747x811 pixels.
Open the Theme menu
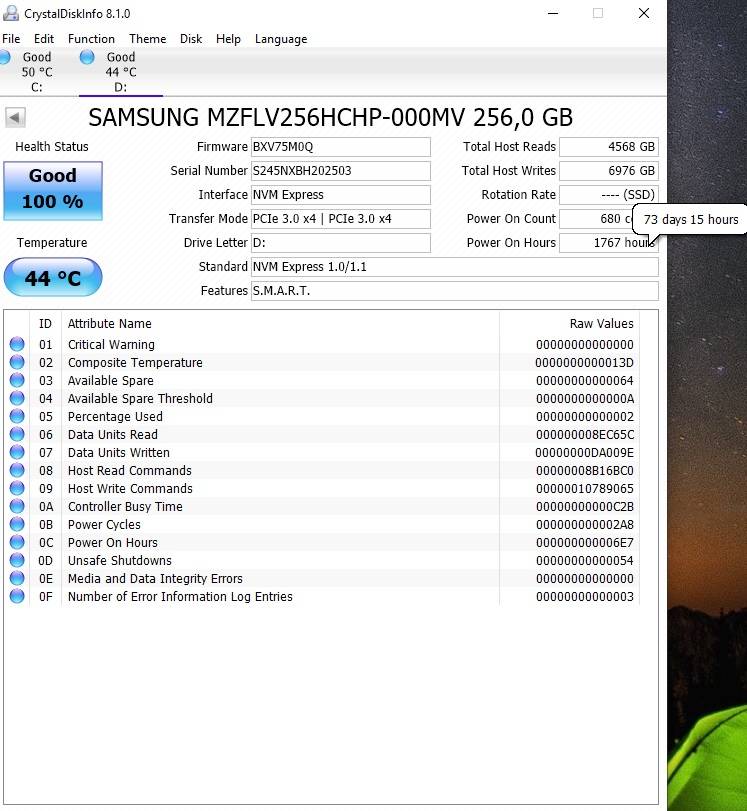tap(147, 39)
